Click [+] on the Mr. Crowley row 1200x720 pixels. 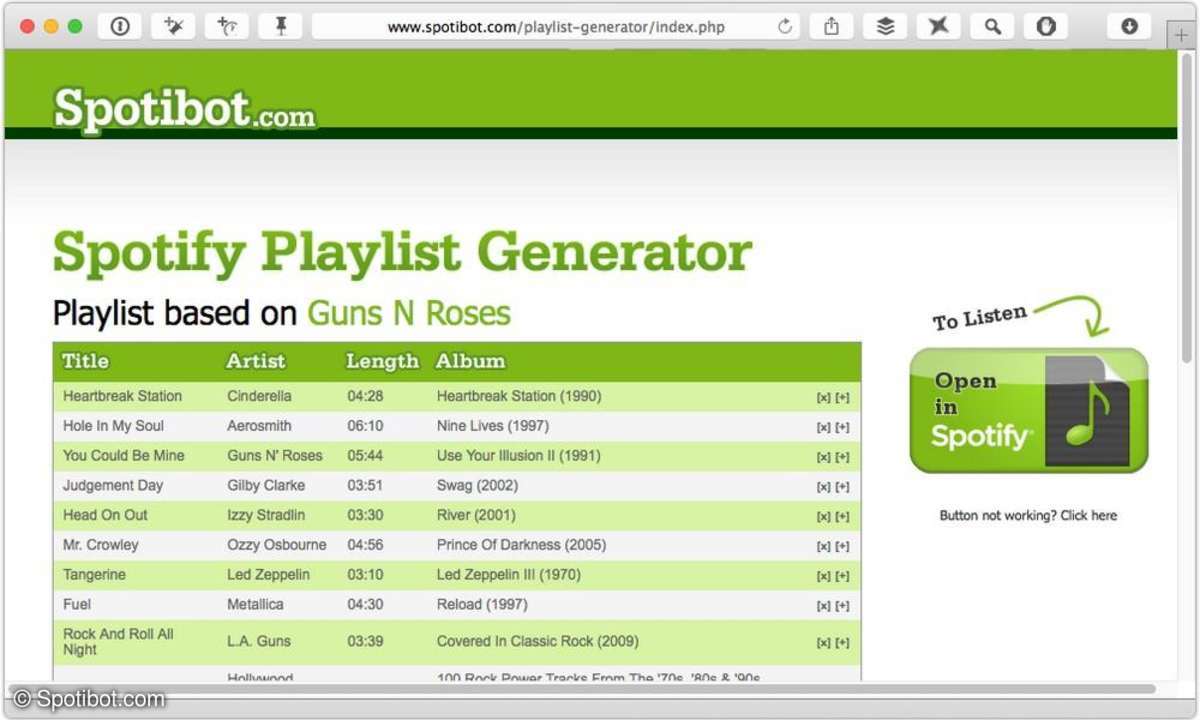[x=842, y=546]
